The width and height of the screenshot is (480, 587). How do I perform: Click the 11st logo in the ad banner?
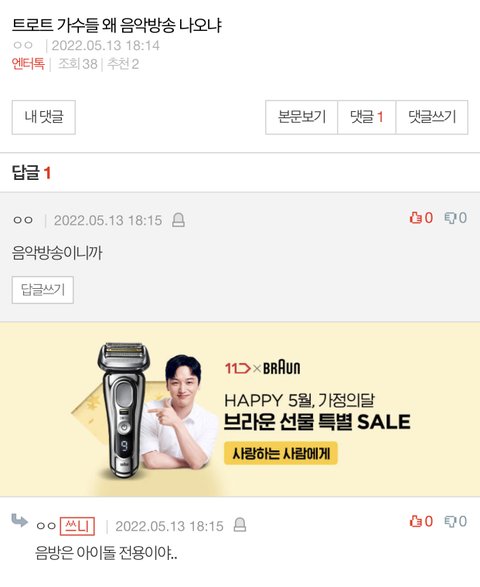point(237,369)
